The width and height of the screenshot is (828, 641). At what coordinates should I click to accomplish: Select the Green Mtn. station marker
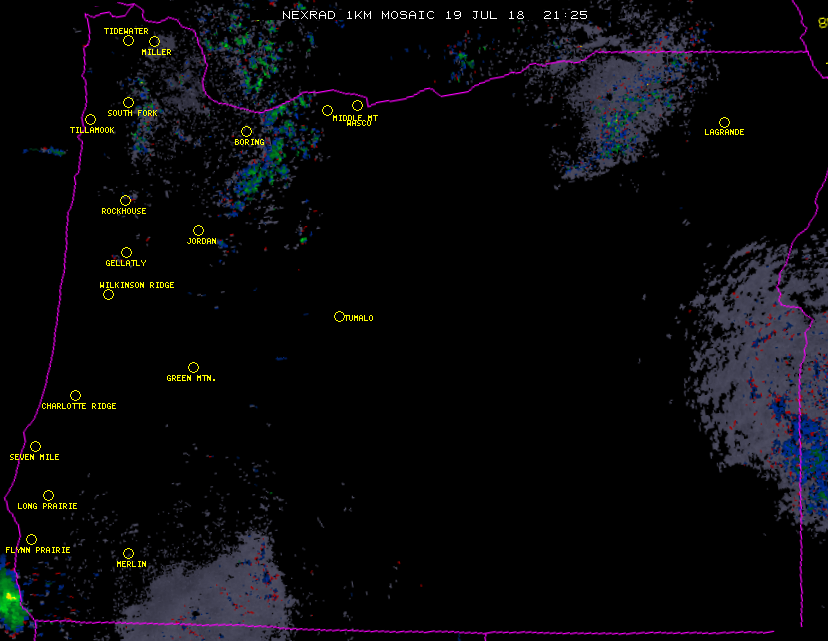193,368
